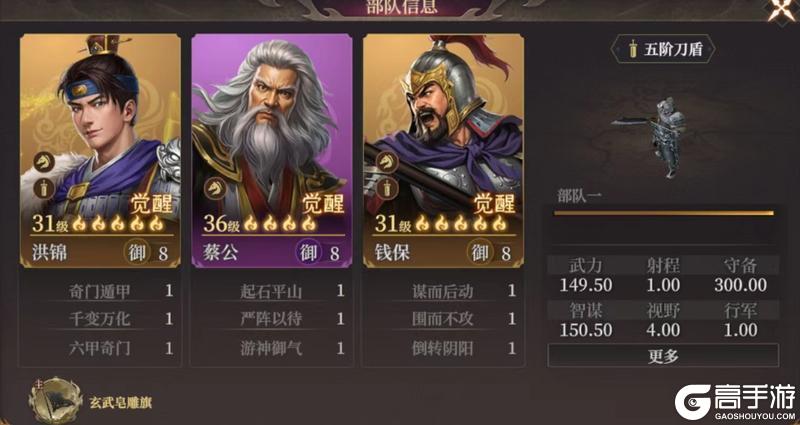Click the 部队一 troop strength bar
Image resolution: width=800 pixels, height=425 pixels.
(664, 213)
